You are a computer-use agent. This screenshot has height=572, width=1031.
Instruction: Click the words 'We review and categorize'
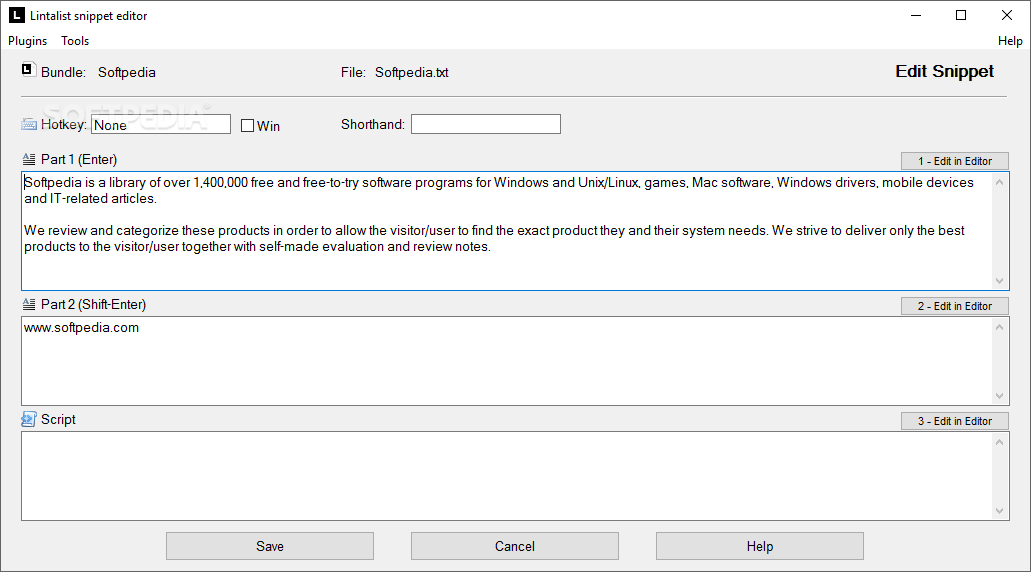coord(101,231)
